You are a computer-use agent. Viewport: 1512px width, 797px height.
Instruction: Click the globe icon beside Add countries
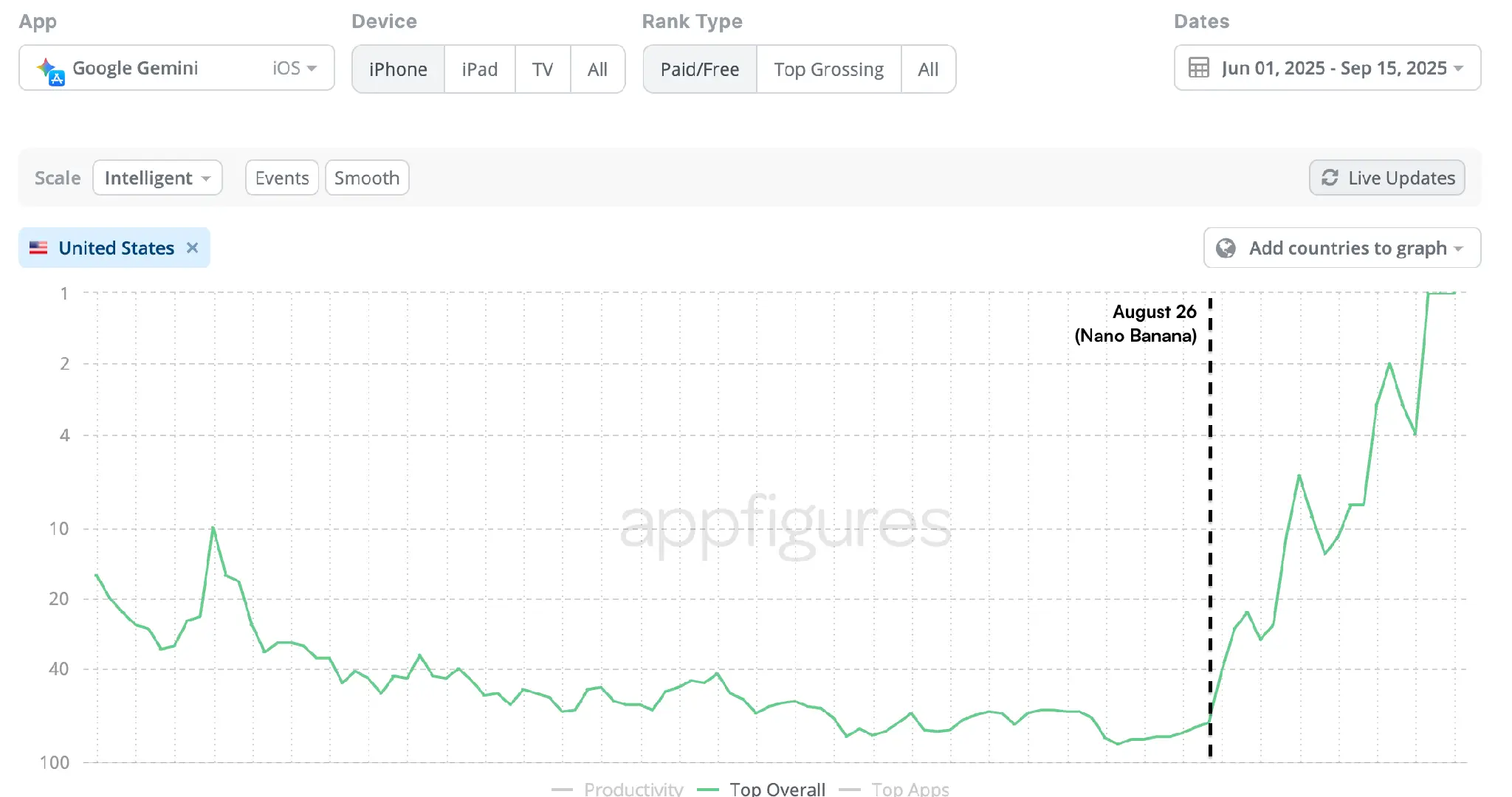[1226, 248]
